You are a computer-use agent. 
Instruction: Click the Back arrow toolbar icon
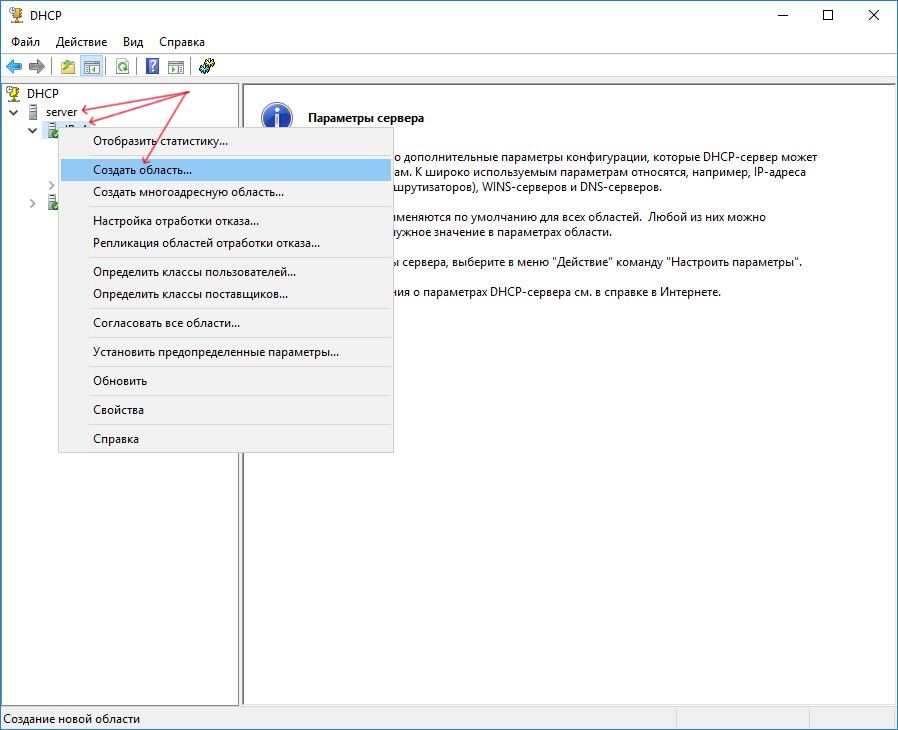point(14,67)
